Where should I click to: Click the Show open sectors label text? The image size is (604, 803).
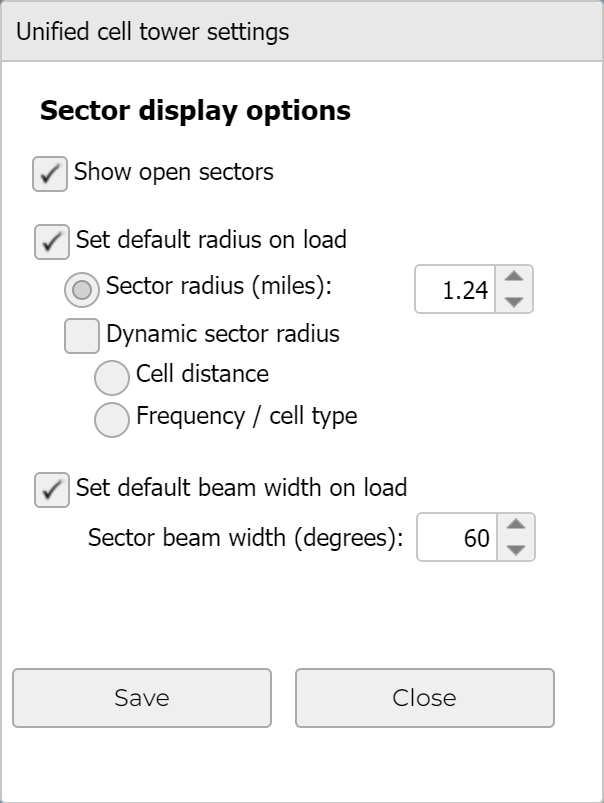173,172
